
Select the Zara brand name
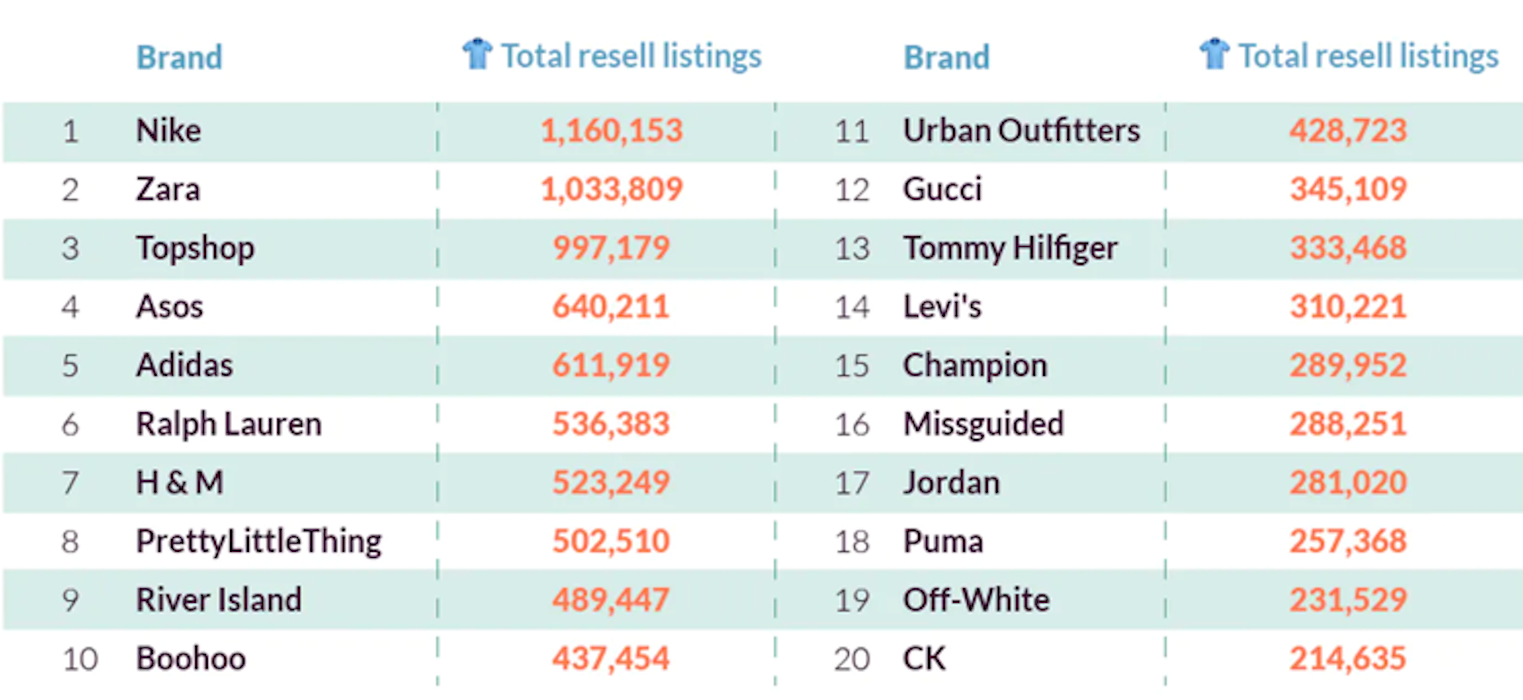pyautogui.click(x=168, y=189)
